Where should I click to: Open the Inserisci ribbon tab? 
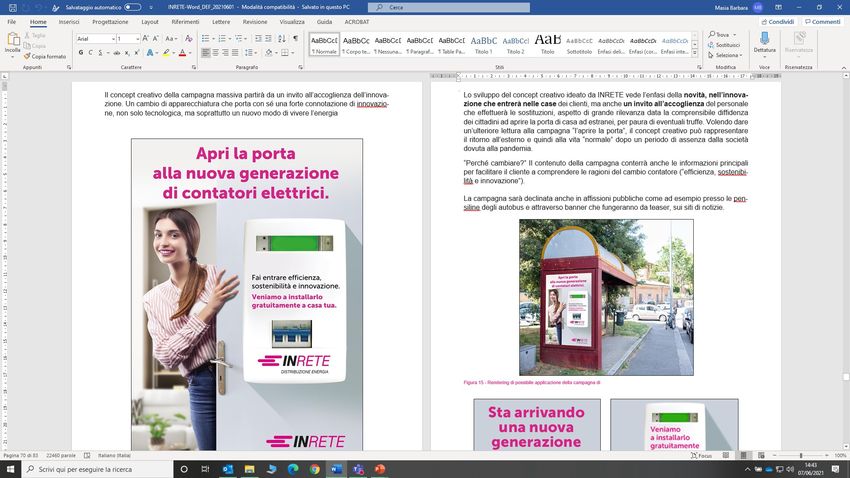click(x=69, y=21)
